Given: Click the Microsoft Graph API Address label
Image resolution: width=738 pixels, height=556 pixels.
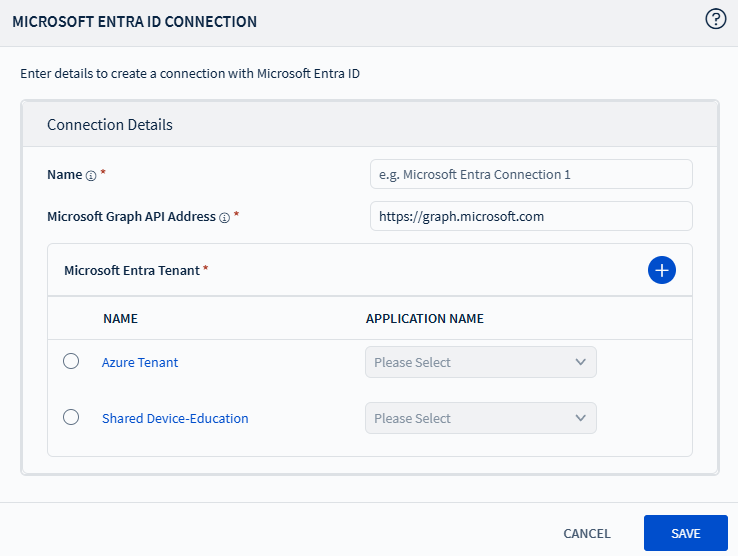Looking at the screenshot, I should [131, 216].
